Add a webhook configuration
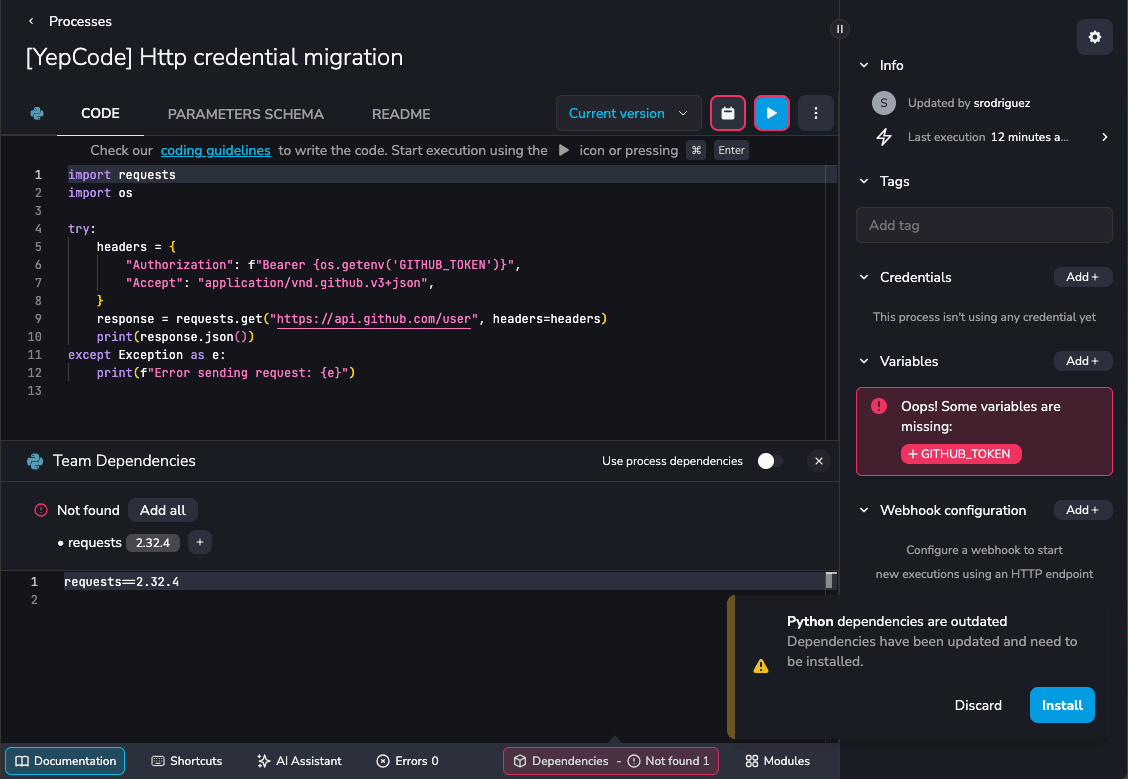Image resolution: width=1128 pixels, height=779 pixels. coord(1082,510)
